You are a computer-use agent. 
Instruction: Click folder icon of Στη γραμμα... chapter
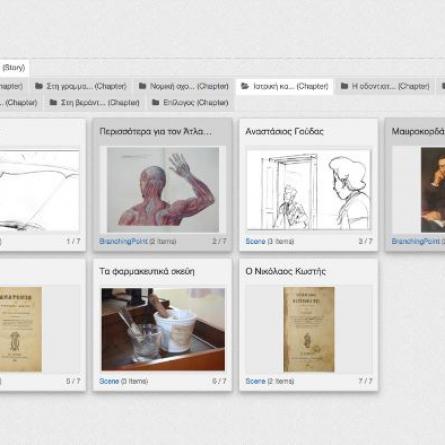click(x=39, y=86)
